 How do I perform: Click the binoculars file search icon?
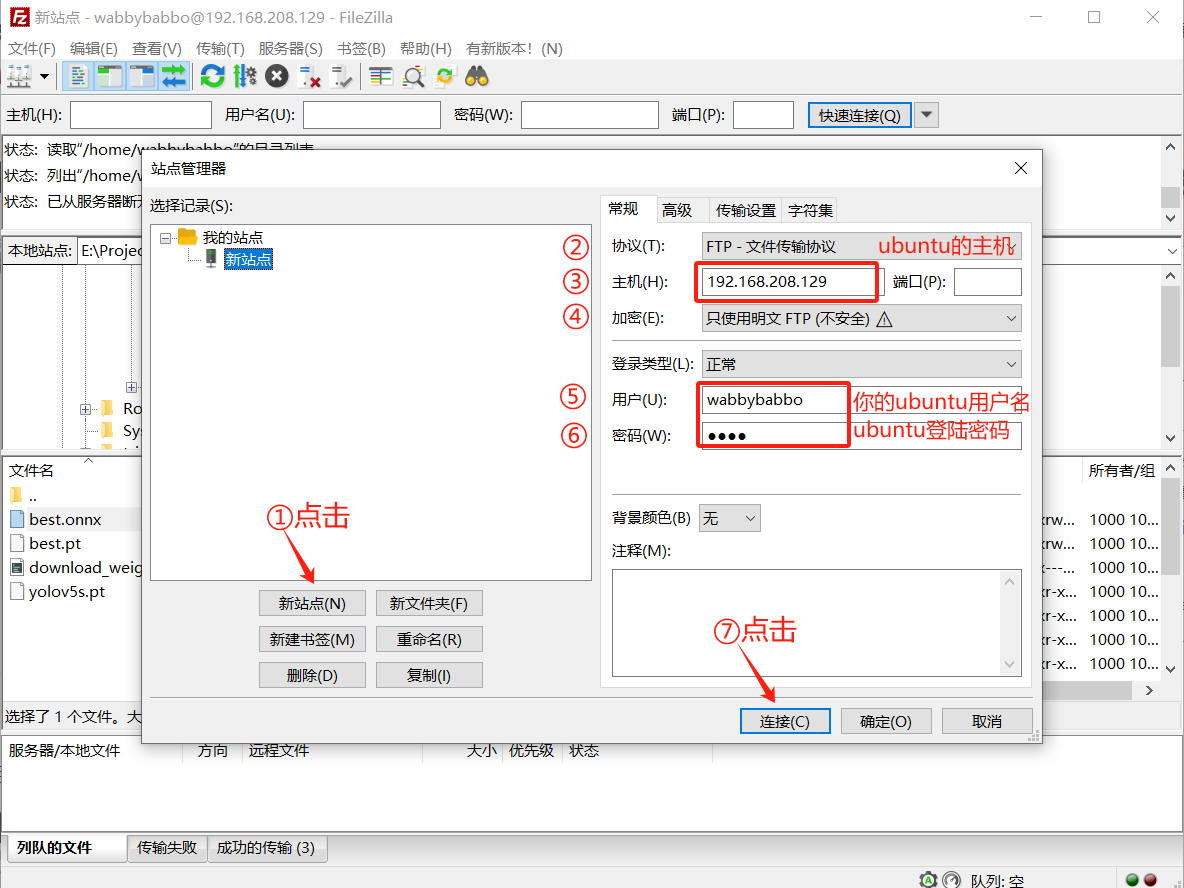pos(476,76)
